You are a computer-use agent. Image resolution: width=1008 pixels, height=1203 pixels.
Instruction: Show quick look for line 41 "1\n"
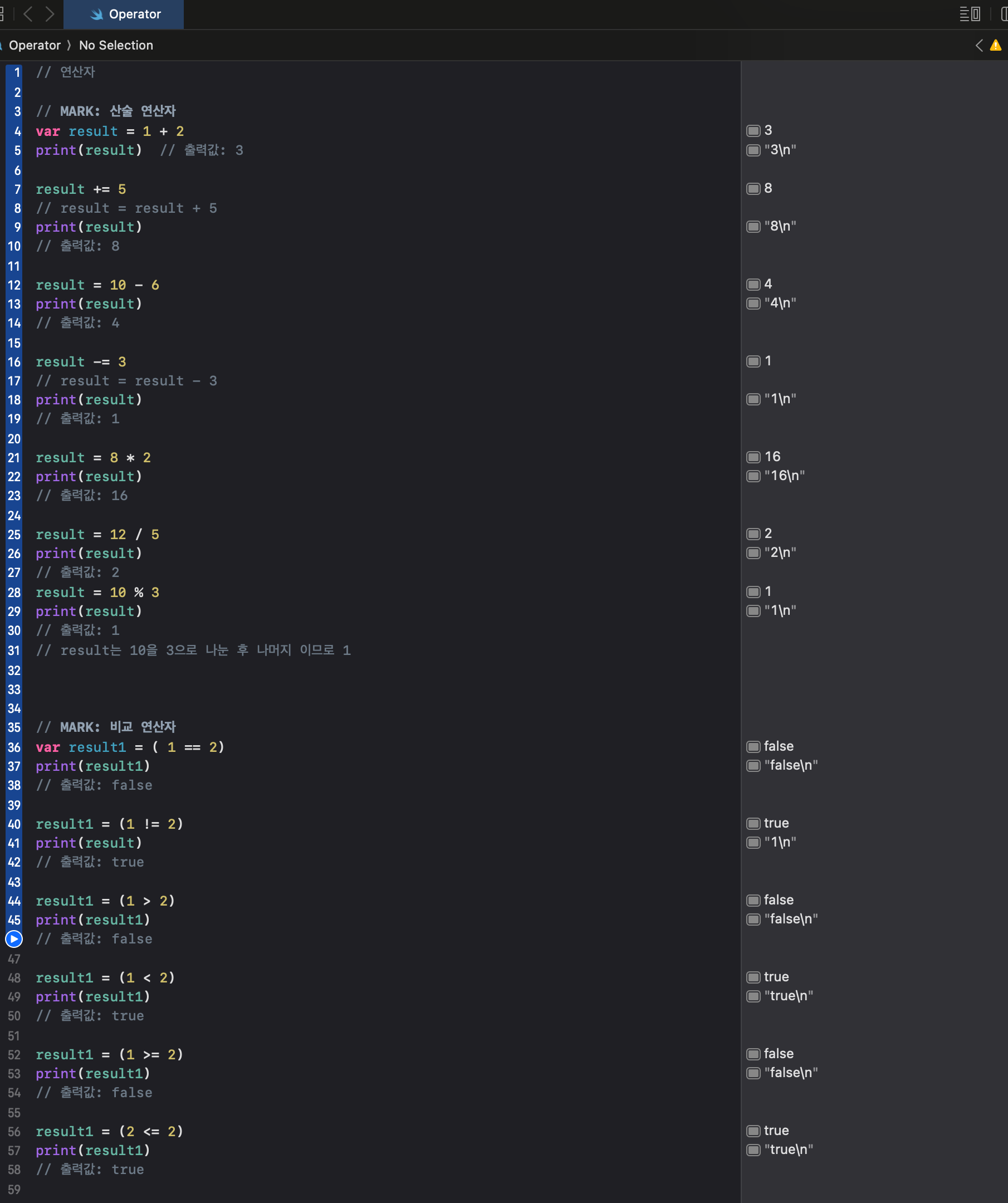pyautogui.click(x=753, y=843)
